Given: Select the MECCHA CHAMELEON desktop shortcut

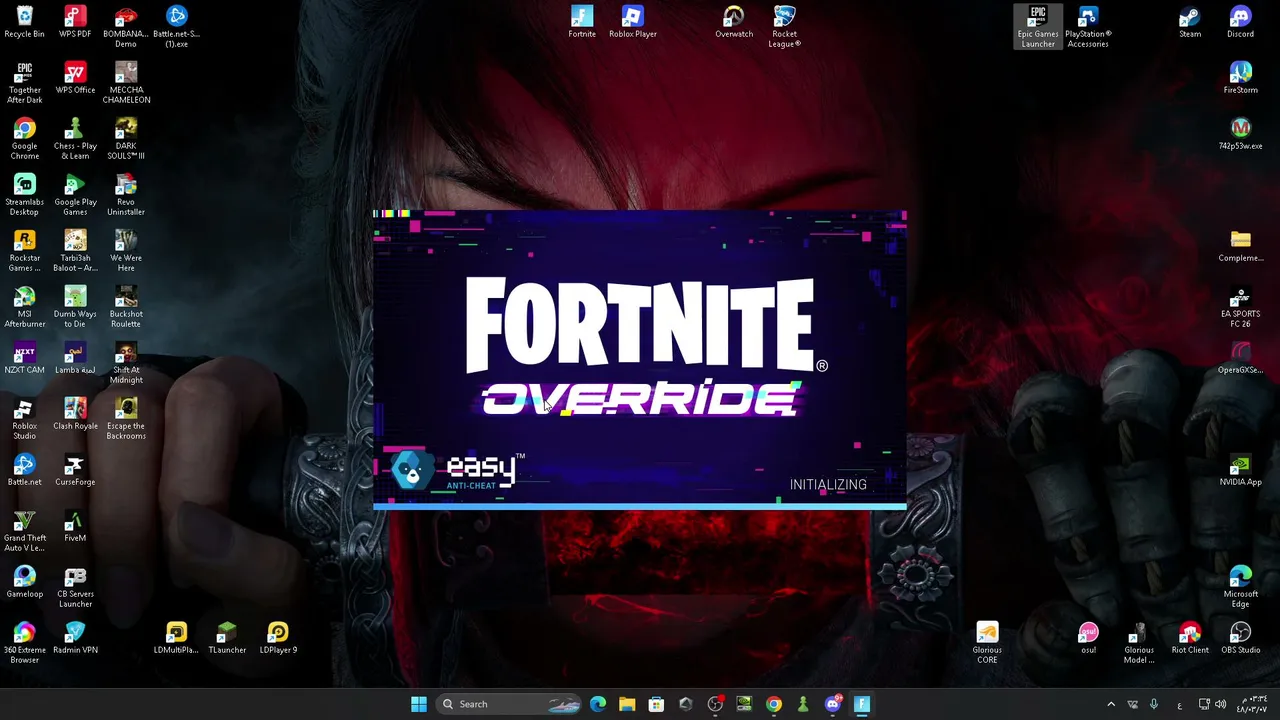Looking at the screenshot, I should point(126,83).
